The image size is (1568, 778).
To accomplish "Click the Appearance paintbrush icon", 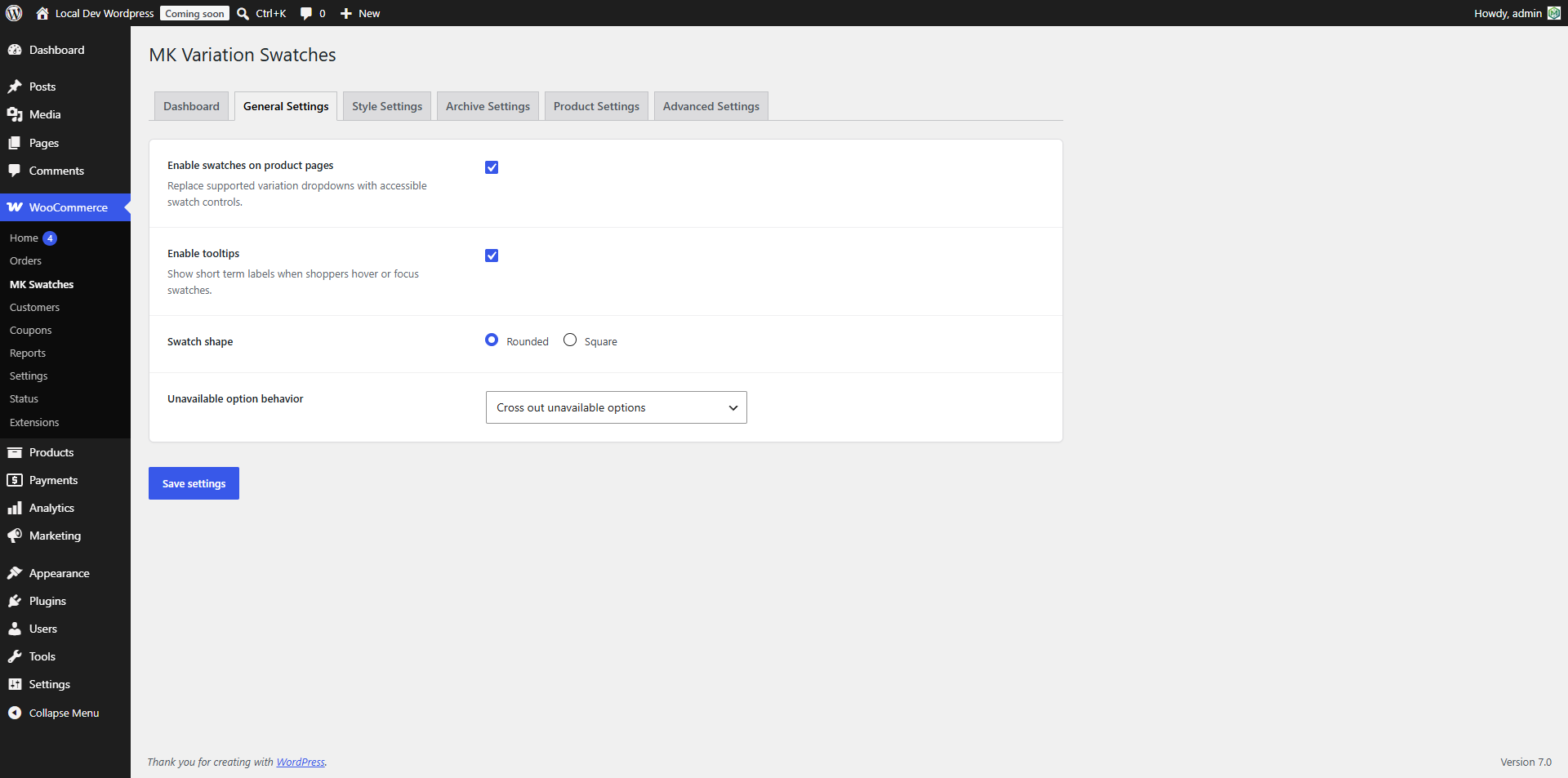I will (x=15, y=573).
